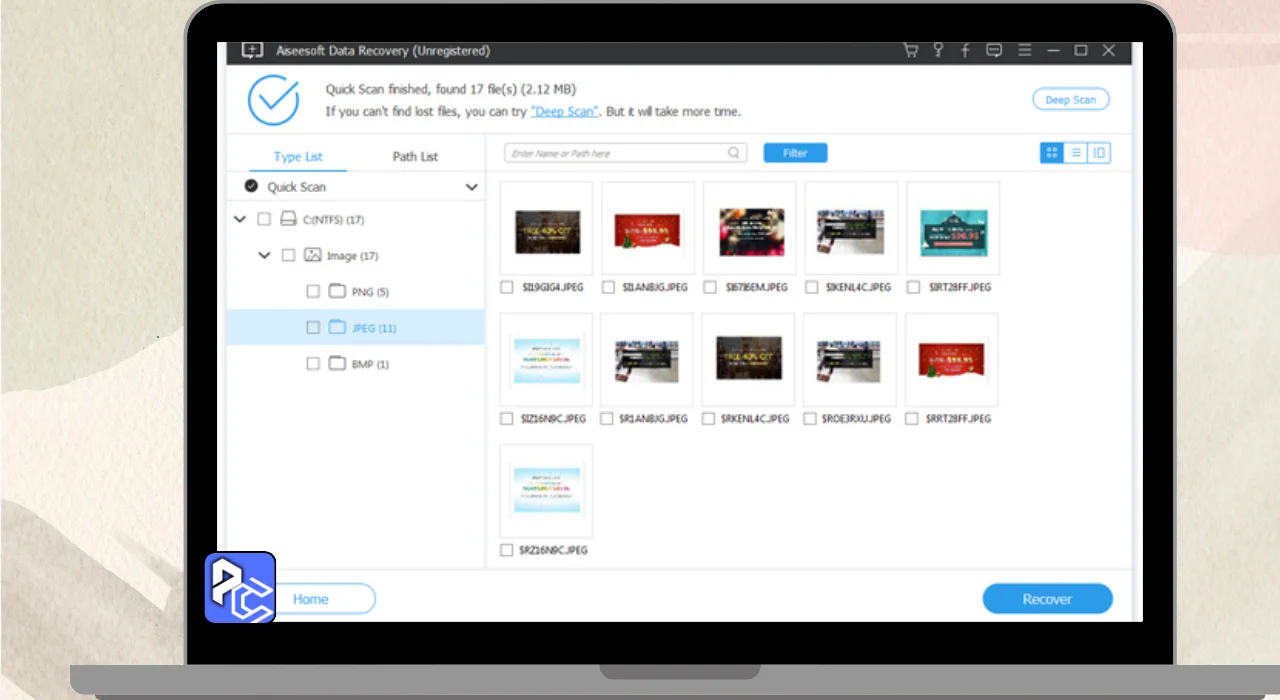The width and height of the screenshot is (1280, 700).
Task: Switch to detail content view
Action: [1099, 153]
